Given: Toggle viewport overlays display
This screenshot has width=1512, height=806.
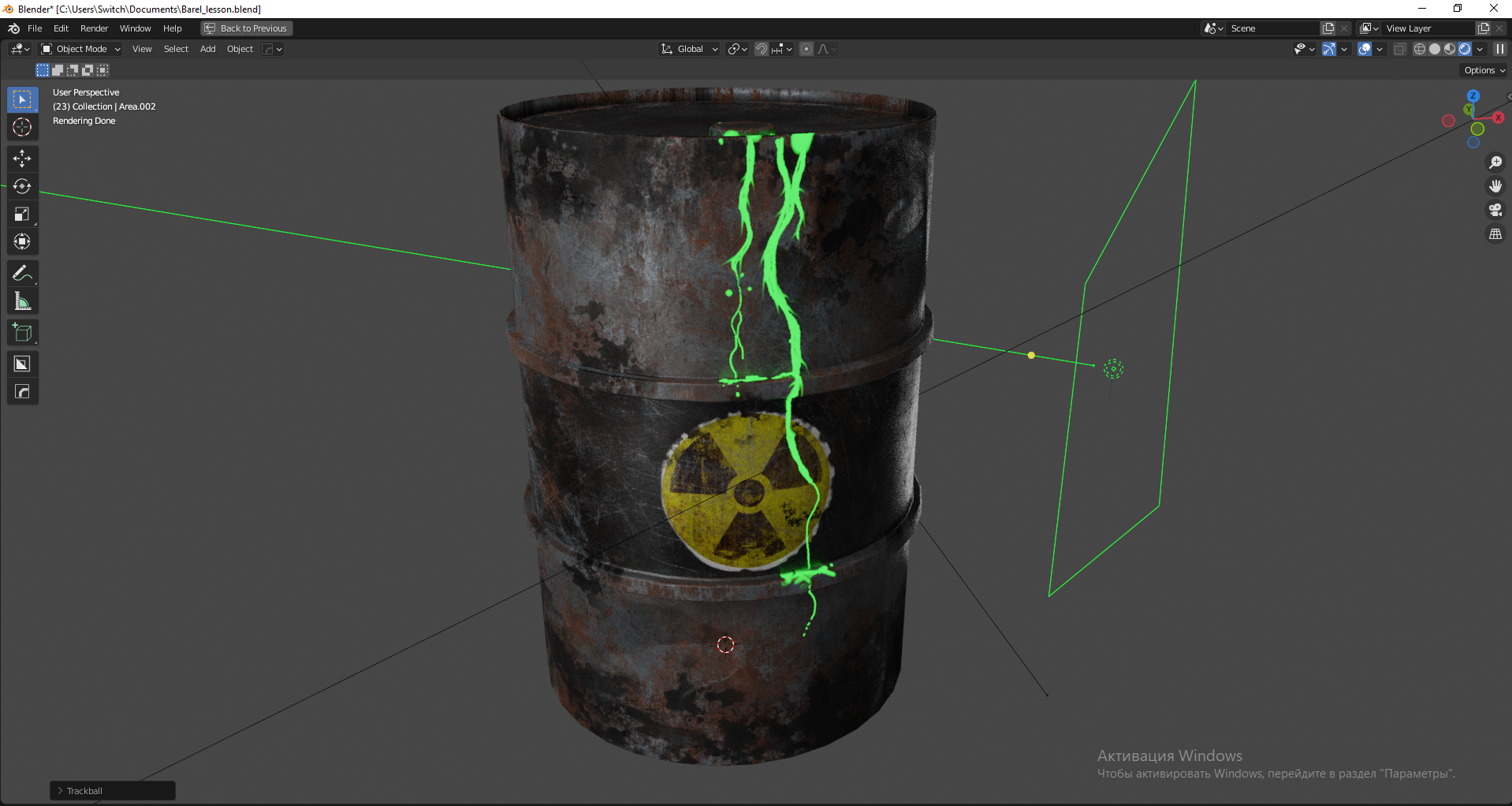Looking at the screenshot, I should (x=1365, y=49).
